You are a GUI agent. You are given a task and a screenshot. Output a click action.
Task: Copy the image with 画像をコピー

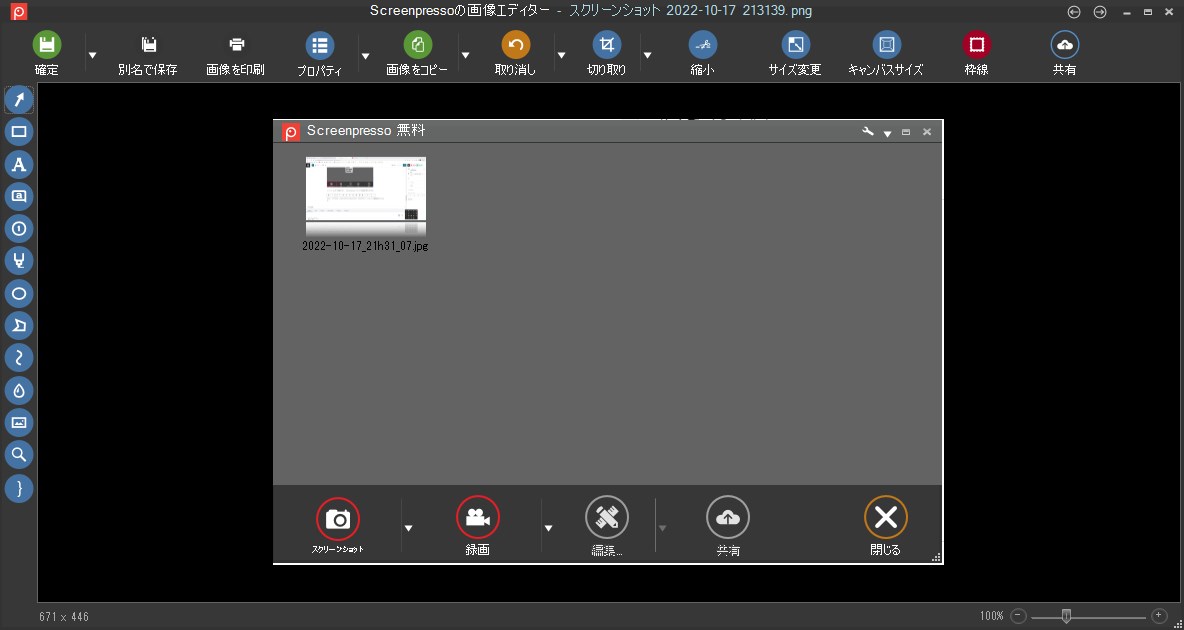tap(417, 53)
